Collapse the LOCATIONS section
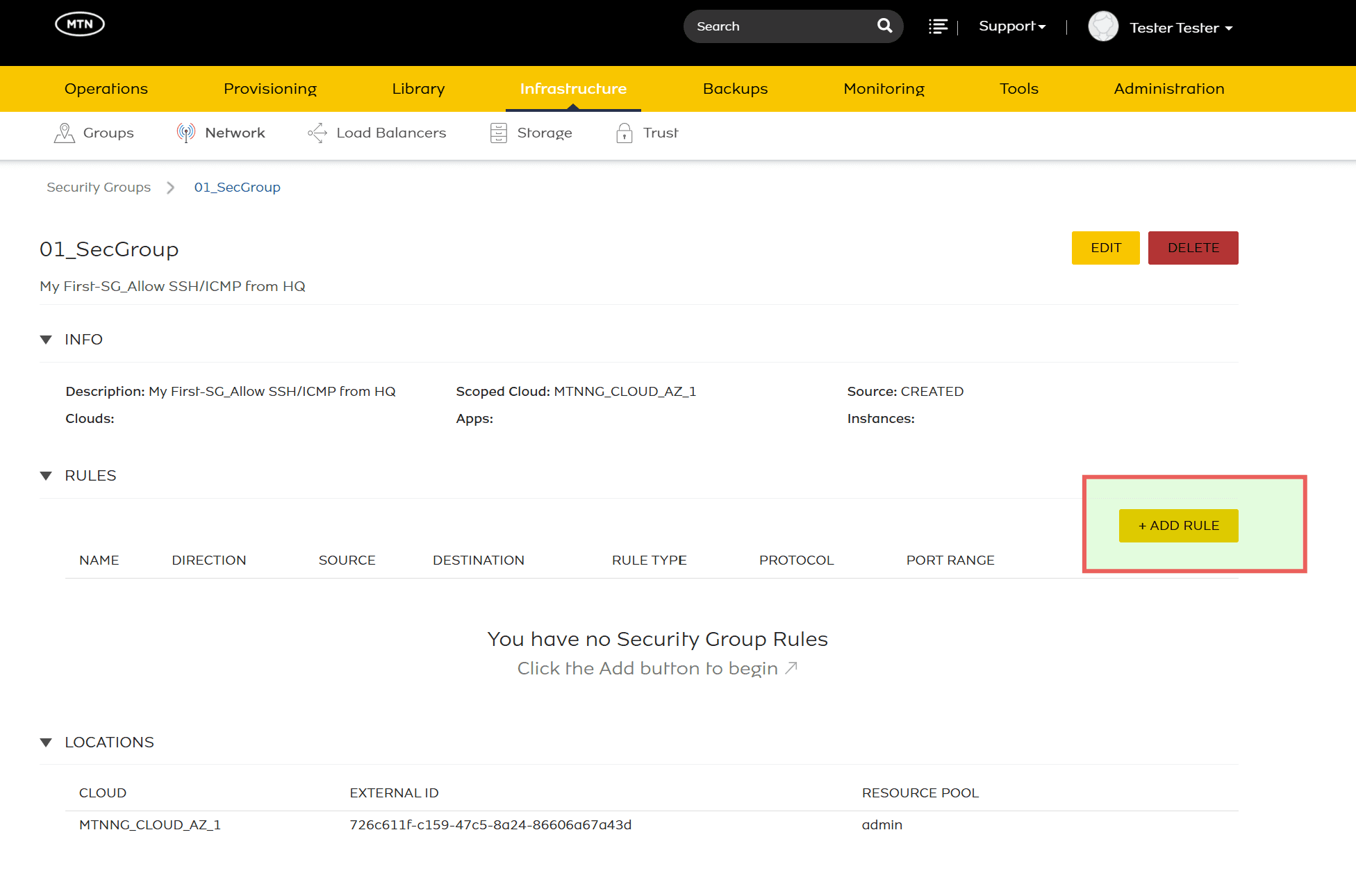 [x=47, y=742]
